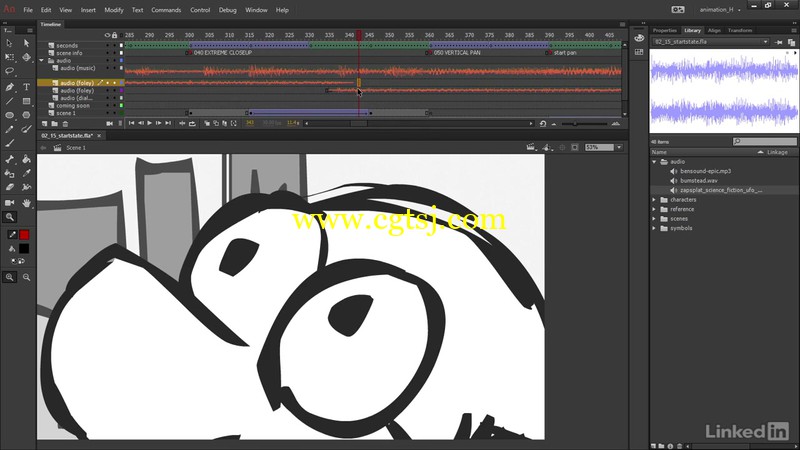Image resolution: width=800 pixels, height=450 pixels.
Task: Lock the scene info layer
Action: [x=114, y=53]
